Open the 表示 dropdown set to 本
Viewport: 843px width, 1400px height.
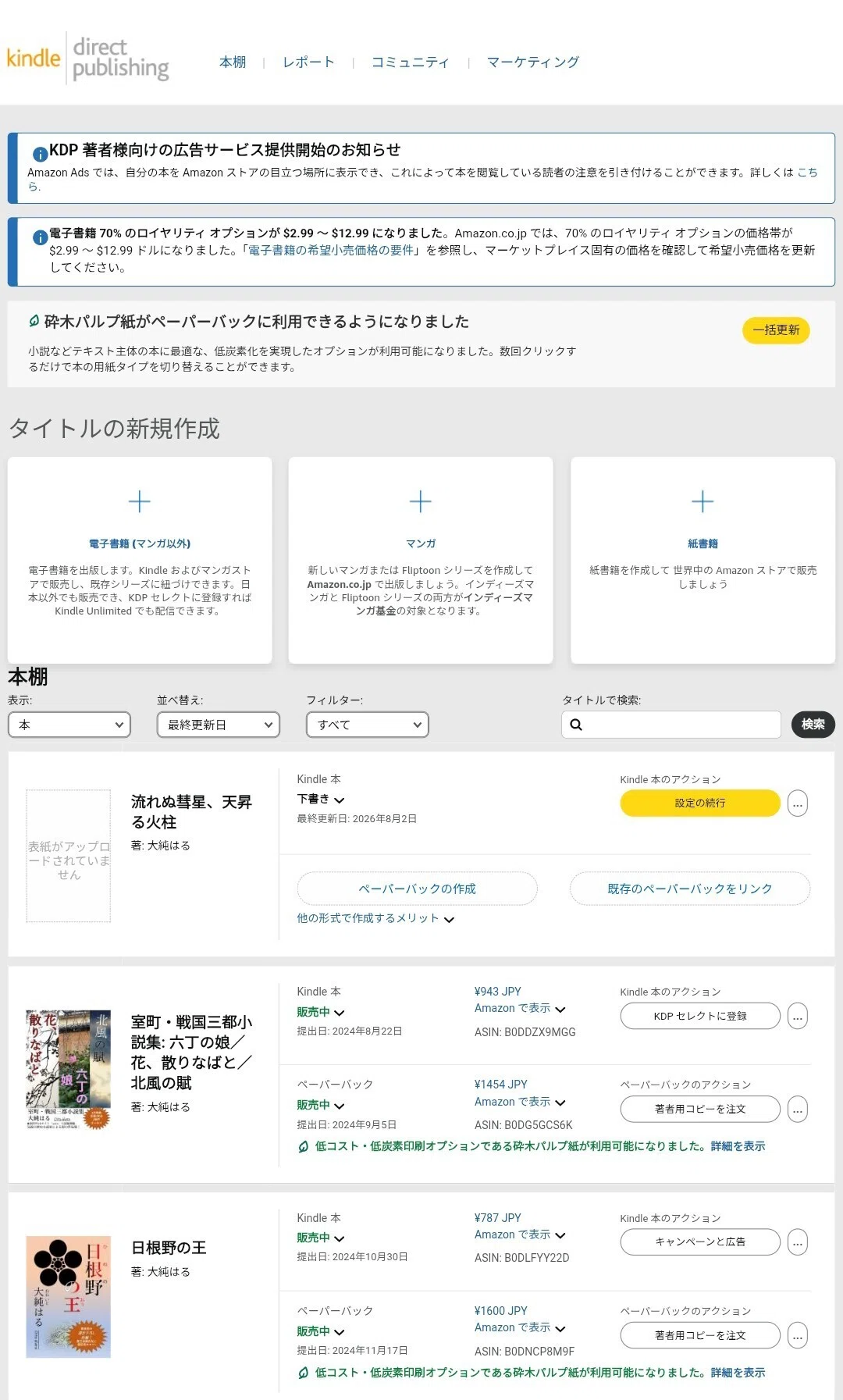coord(69,725)
